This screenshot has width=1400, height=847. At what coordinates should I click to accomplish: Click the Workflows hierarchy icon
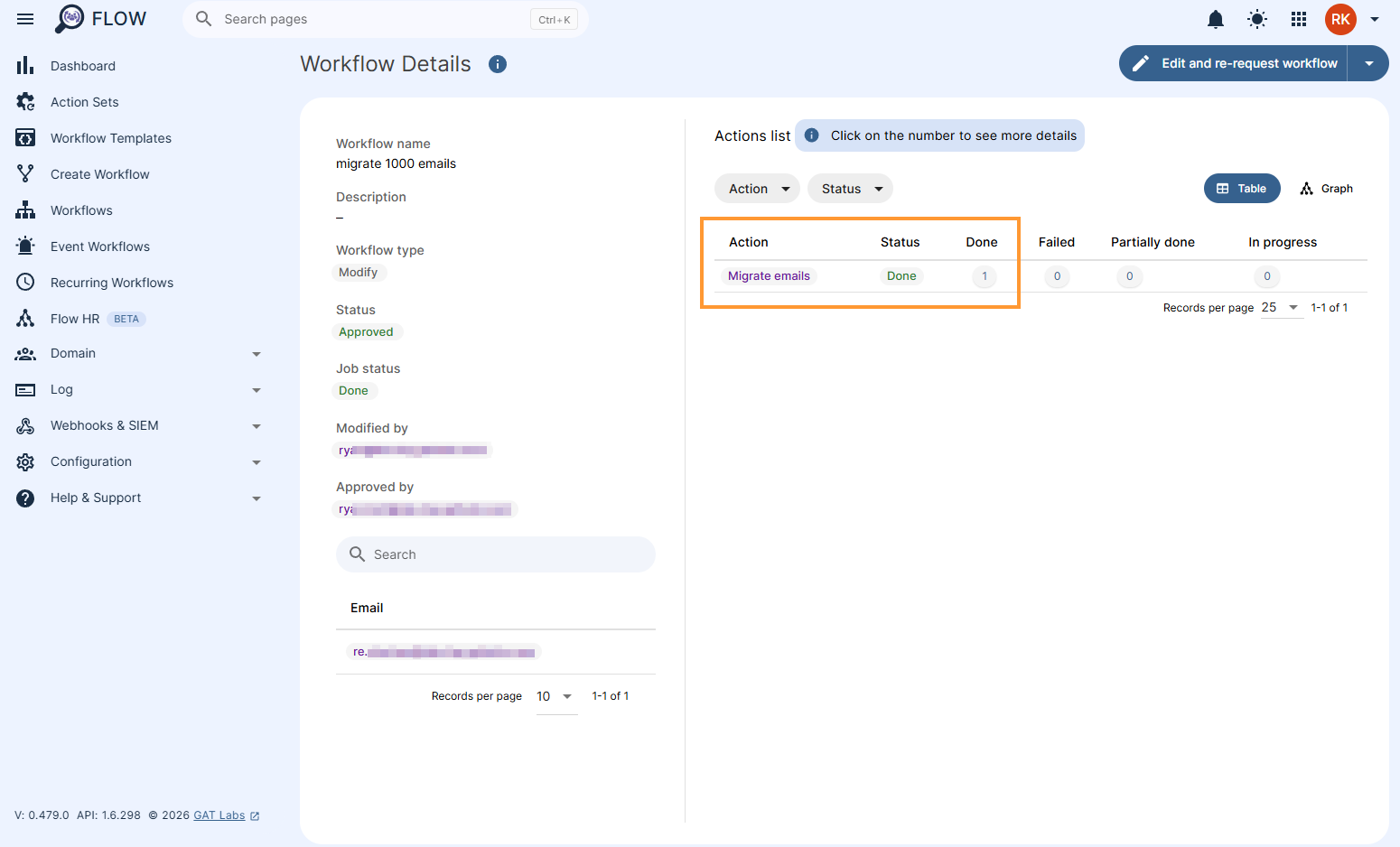pyautogui.click(x=25, y=210)
